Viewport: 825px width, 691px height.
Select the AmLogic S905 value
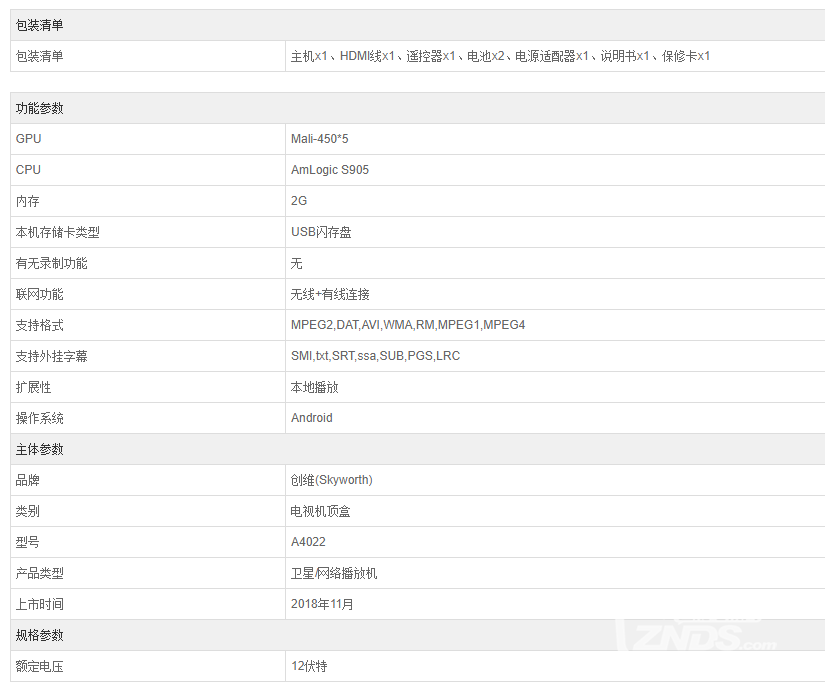pyautogui.click(x=330, y=170)
